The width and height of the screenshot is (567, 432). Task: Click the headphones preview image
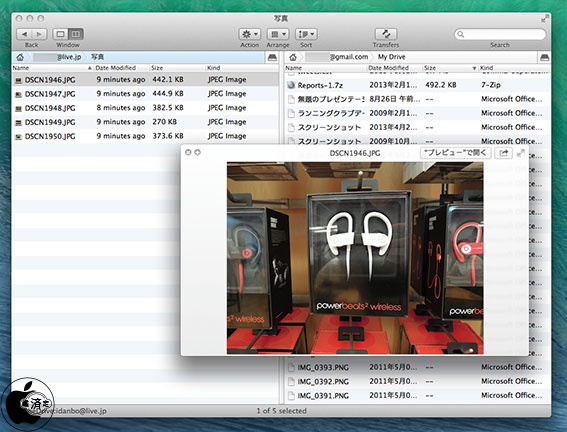coord(355,258)
